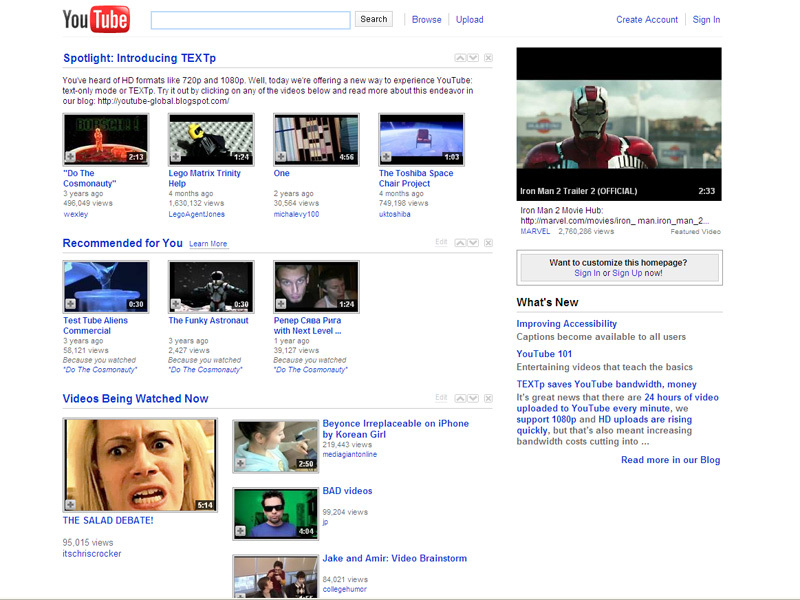Click MARVEL channel link
Screen dimensions: 800x600
tap(535, 231)
